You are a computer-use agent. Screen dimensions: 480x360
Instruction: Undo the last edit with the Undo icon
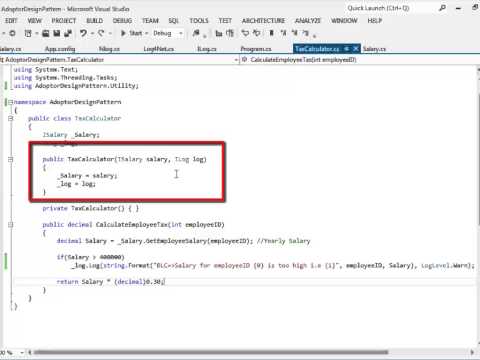point(83,33)
